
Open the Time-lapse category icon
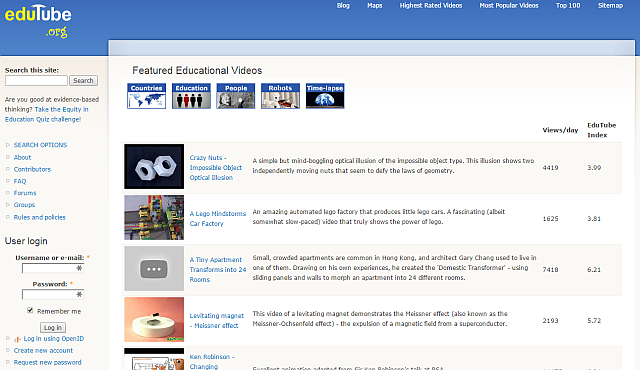pos(325,96)
